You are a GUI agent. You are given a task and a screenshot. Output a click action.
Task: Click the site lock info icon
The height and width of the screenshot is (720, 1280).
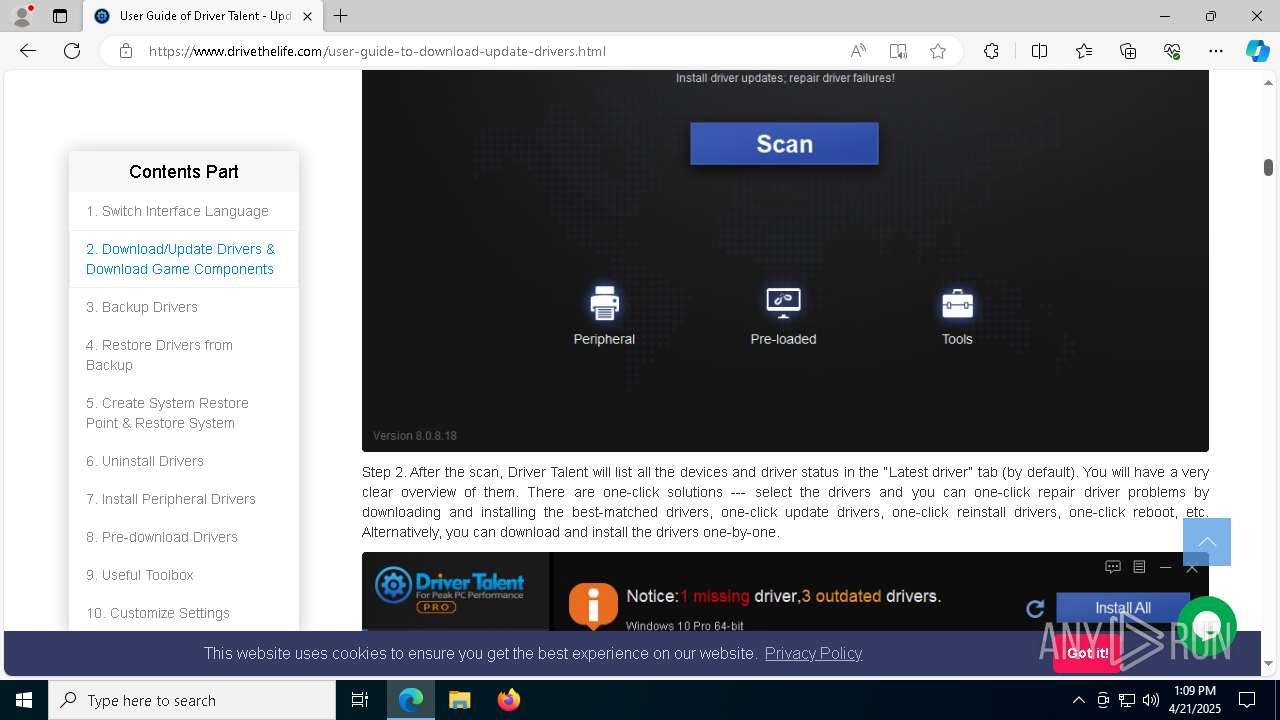pyautogui.click(x=126, y=51)
